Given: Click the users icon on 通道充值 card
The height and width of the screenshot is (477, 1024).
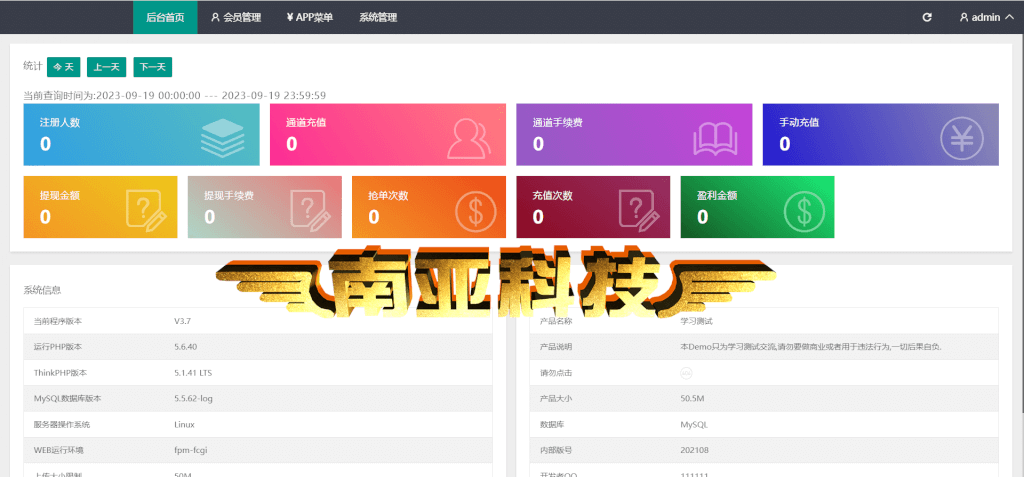Looking at the screenshot, I should 469,139.
